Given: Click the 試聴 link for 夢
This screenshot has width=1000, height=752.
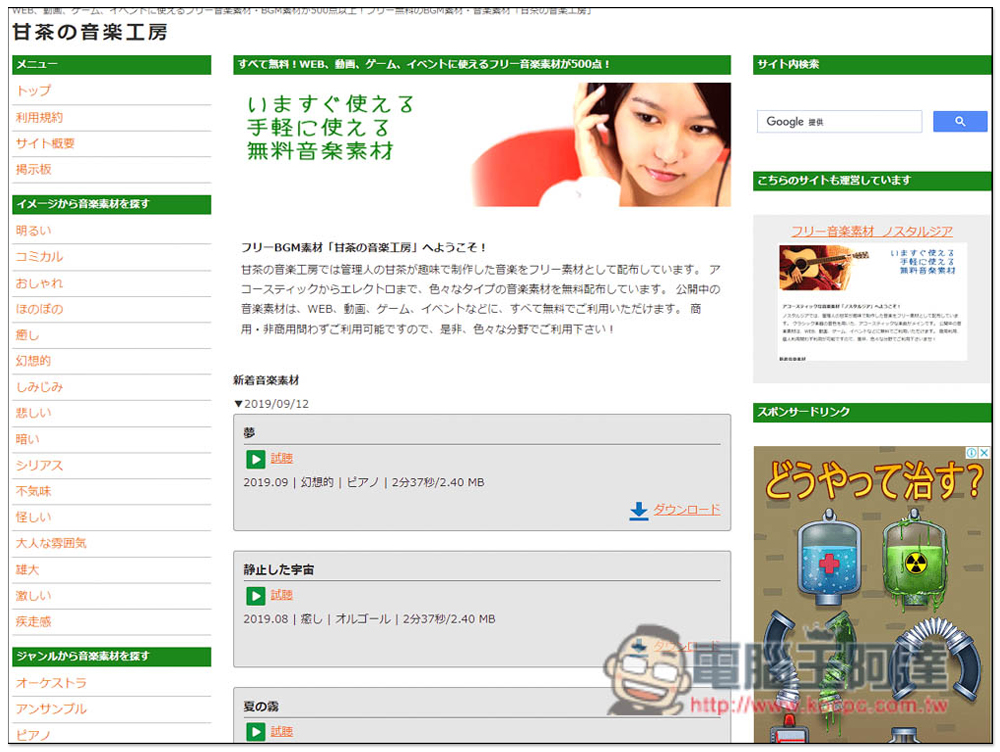Looking at the screenshot, I should (281, 458).
